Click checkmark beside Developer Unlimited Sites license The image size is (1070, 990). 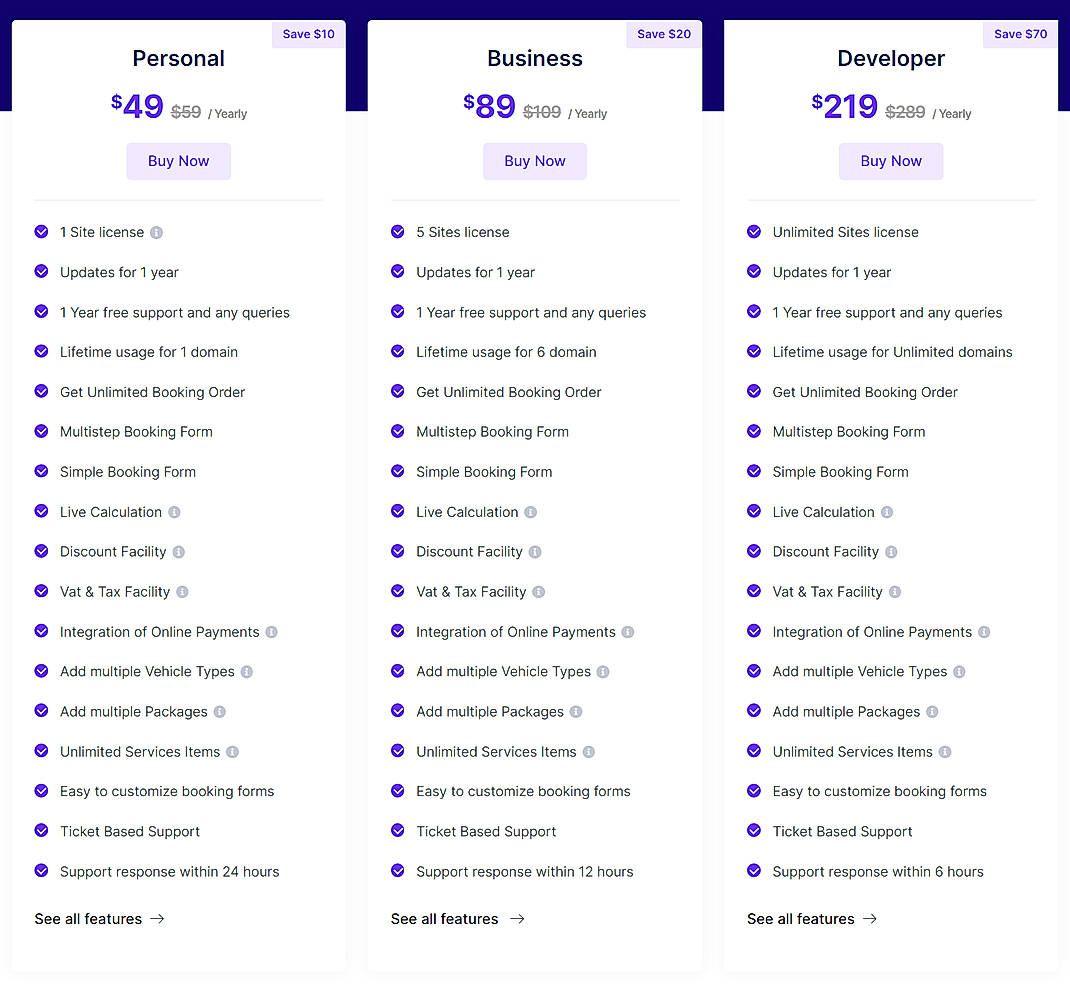coord(754,232)
